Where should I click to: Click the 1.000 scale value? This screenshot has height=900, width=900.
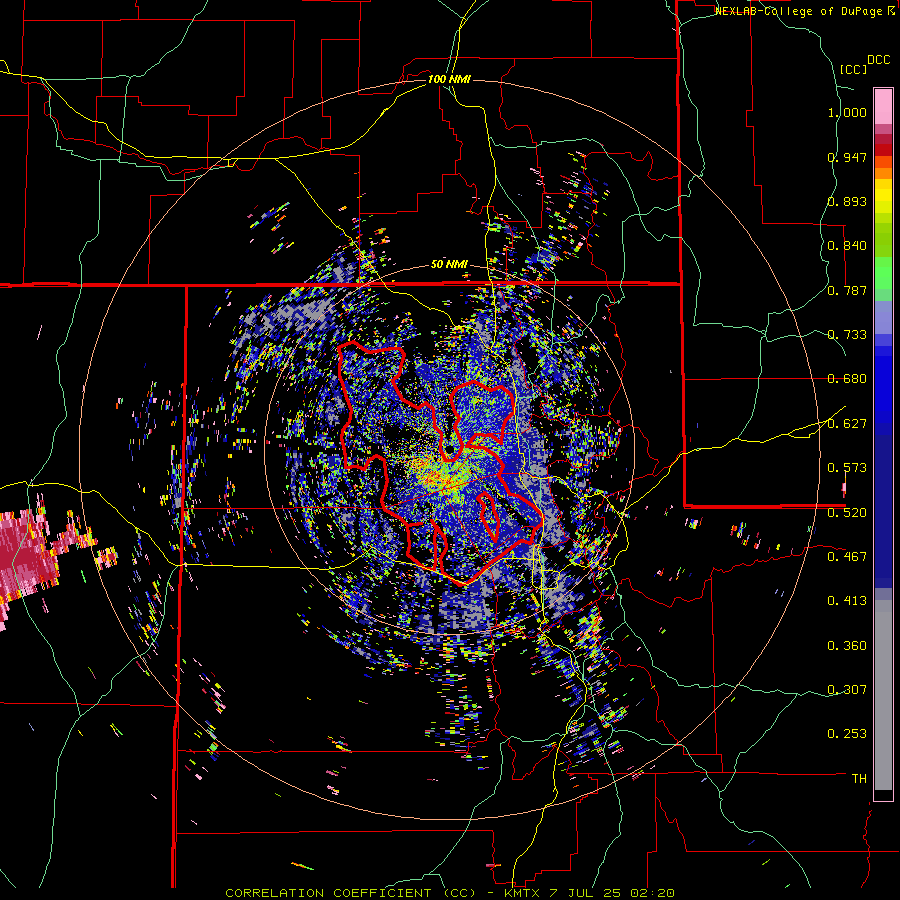pyautogui.click(x=847, y=112)
